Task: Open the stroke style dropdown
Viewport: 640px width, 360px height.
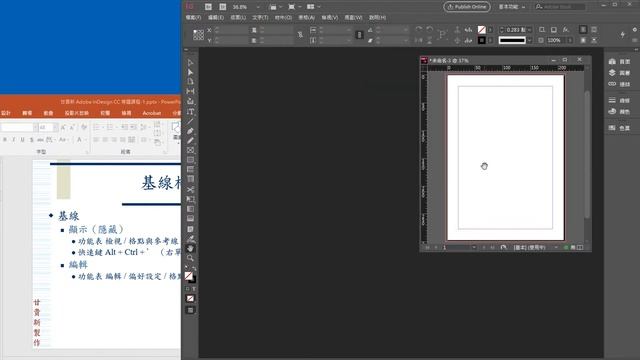Action: 529,40
